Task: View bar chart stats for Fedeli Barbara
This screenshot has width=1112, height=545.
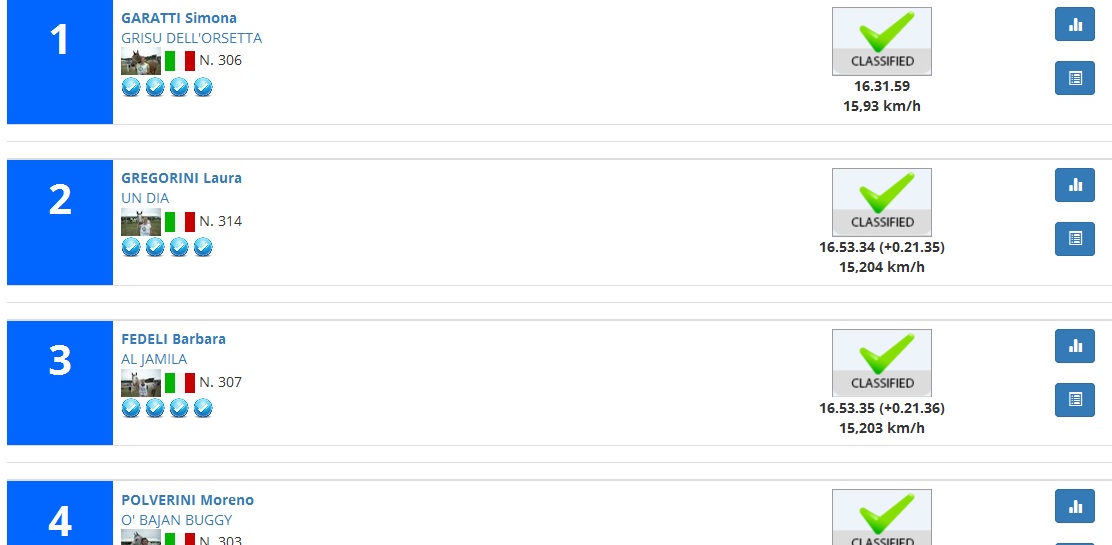Action: tap(1075, 346)
